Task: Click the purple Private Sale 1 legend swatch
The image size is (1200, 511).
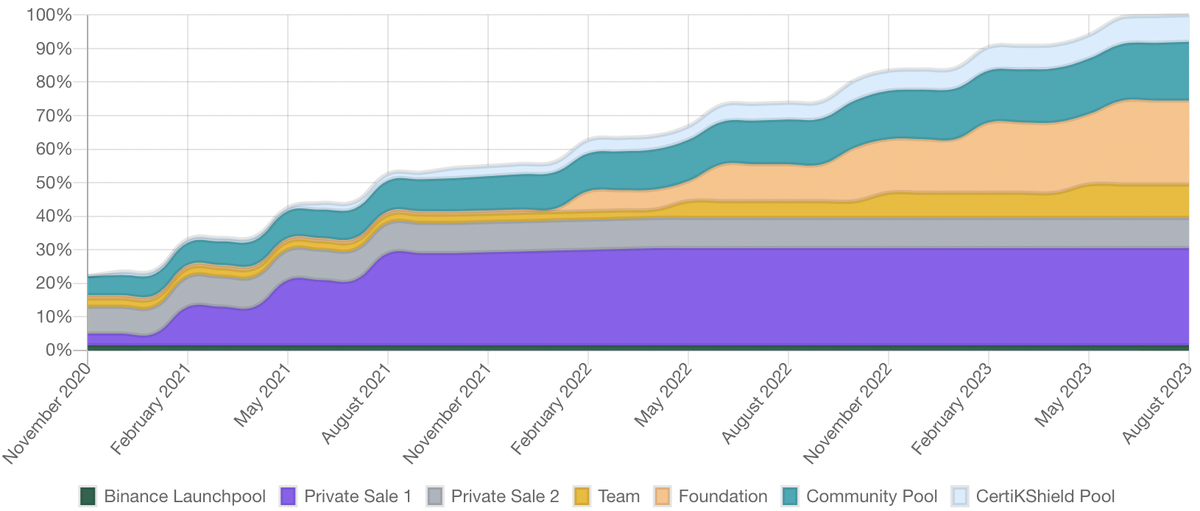Action: pos(289,496)
